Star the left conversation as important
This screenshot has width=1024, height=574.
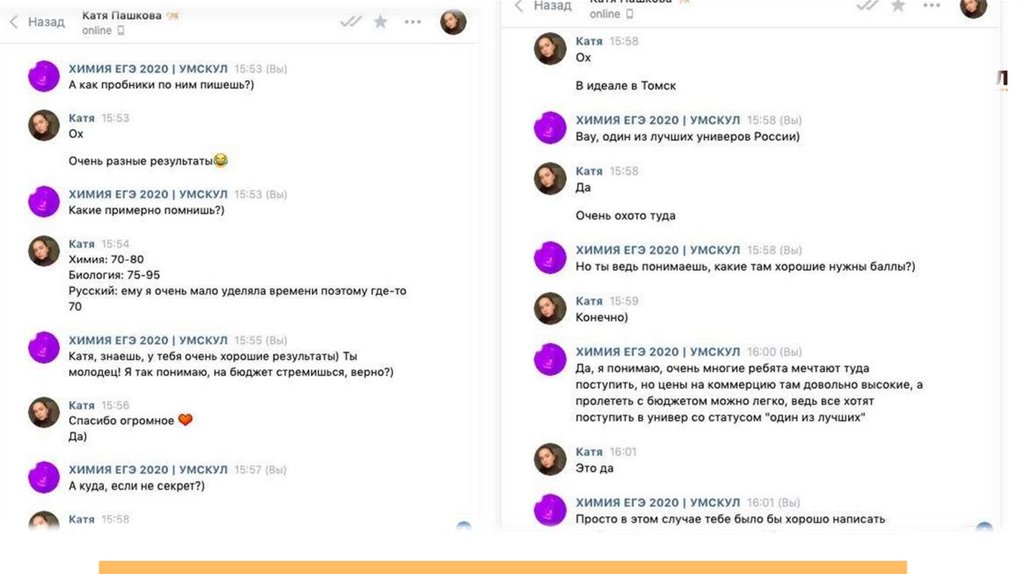click(x=380, y=22)
